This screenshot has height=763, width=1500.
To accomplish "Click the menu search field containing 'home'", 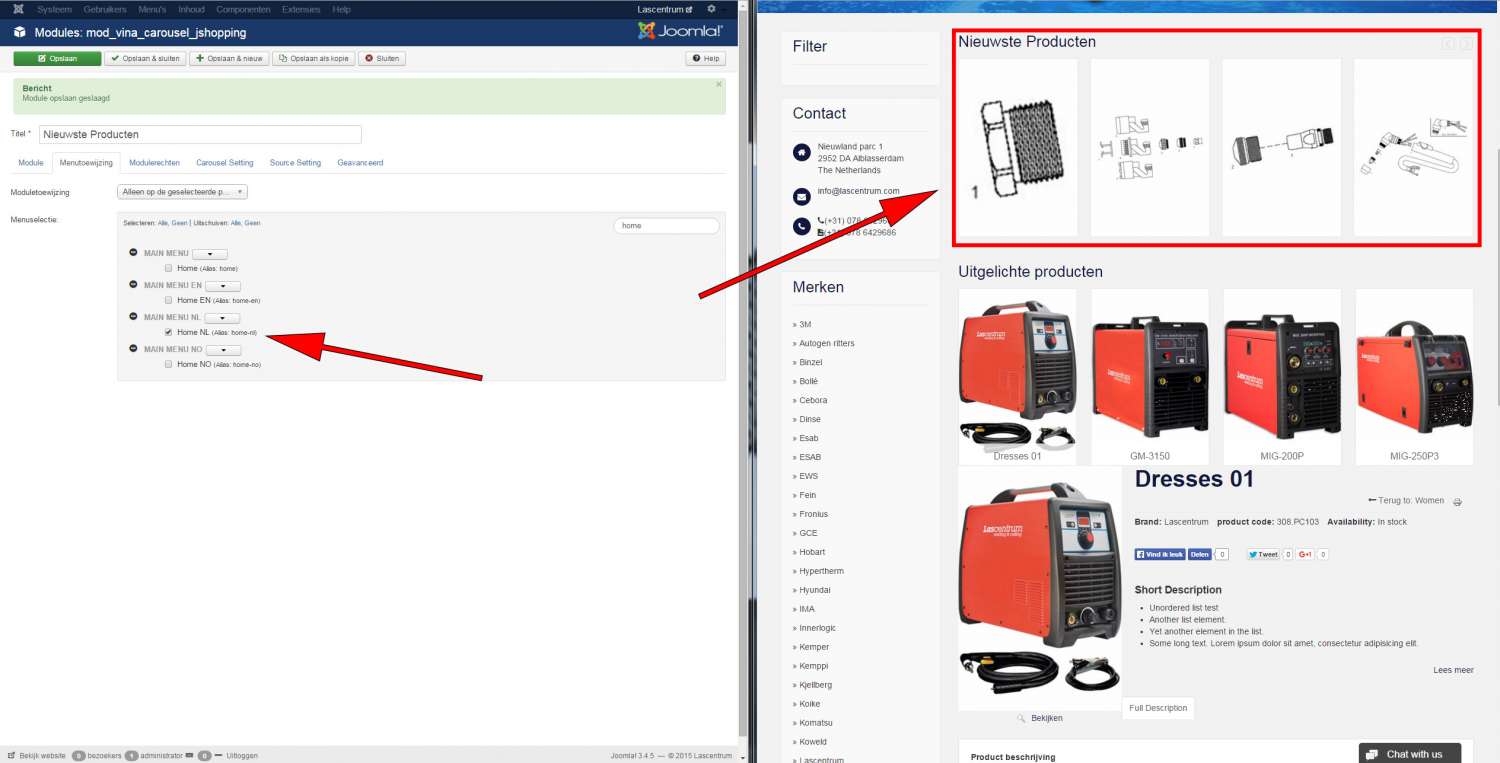I will tap(665, 226).
